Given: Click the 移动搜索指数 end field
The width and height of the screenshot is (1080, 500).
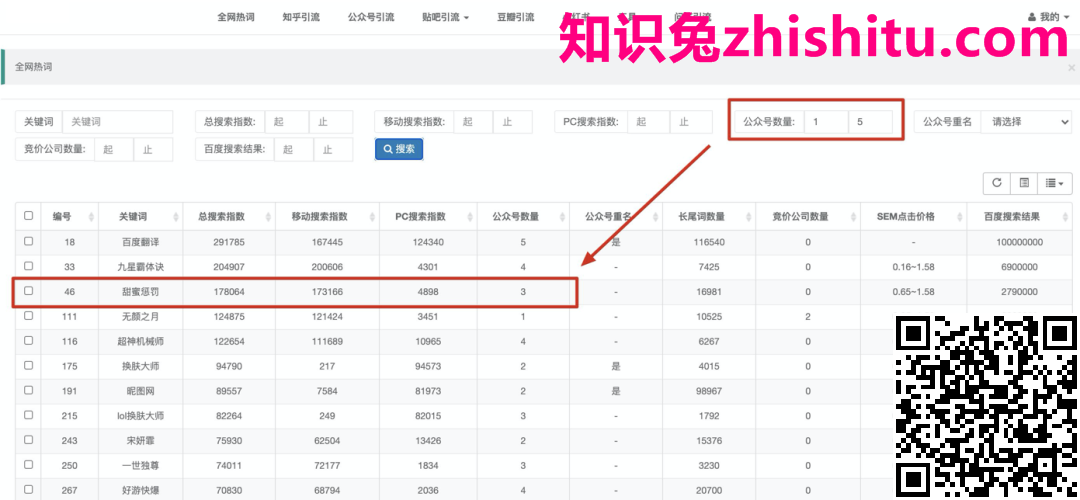Looking at the screenshot, I should point(512,122).
